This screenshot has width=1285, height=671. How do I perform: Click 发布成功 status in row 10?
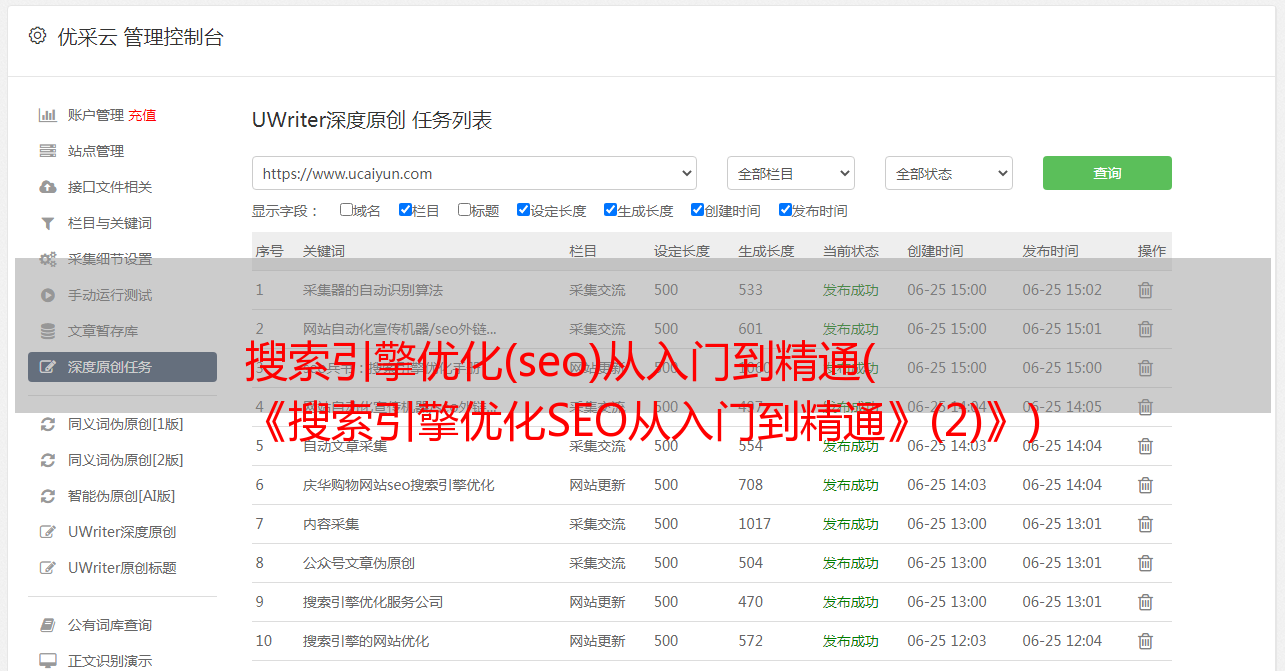(x=851, y=641)
